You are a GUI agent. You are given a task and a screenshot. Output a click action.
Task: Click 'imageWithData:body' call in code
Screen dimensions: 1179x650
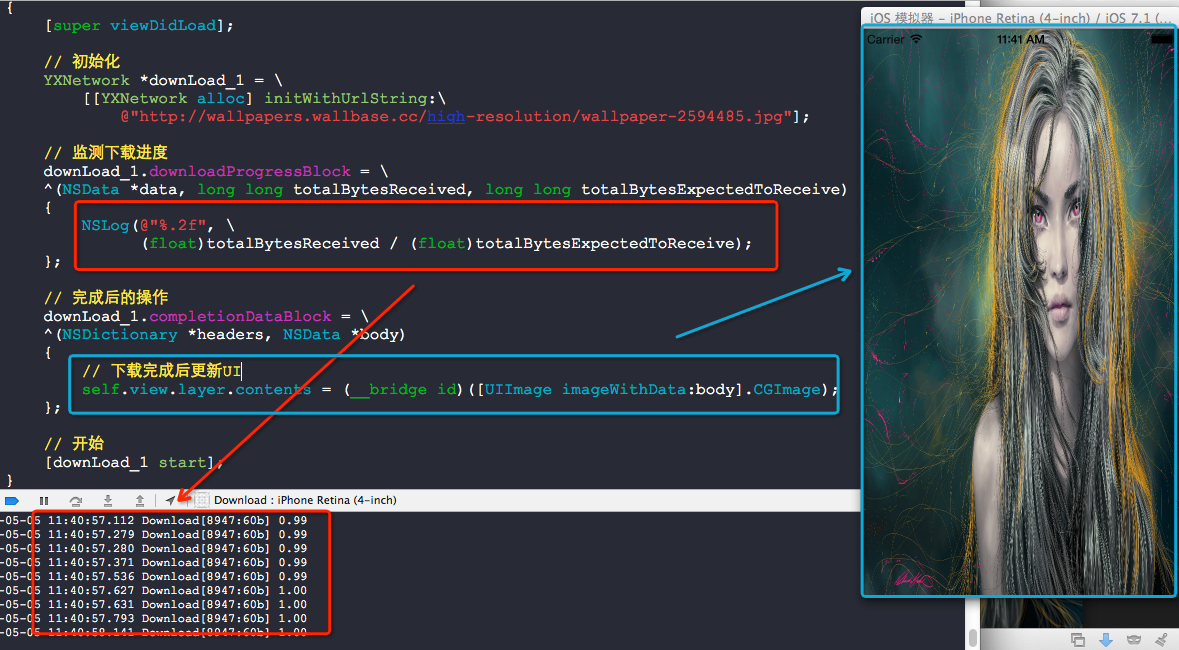coord(648,390)
